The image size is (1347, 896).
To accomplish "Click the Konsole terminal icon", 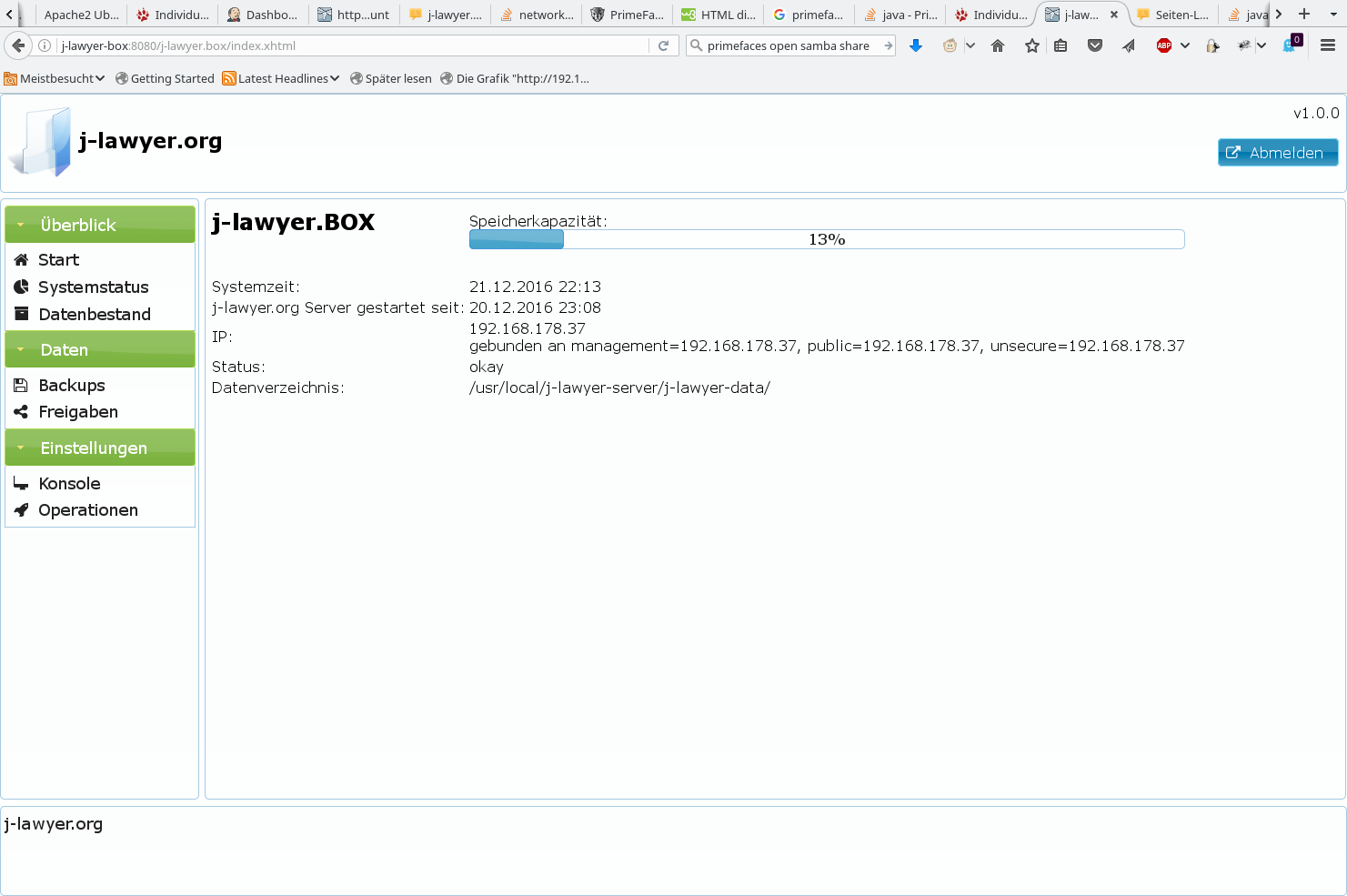I will [21, 484].
